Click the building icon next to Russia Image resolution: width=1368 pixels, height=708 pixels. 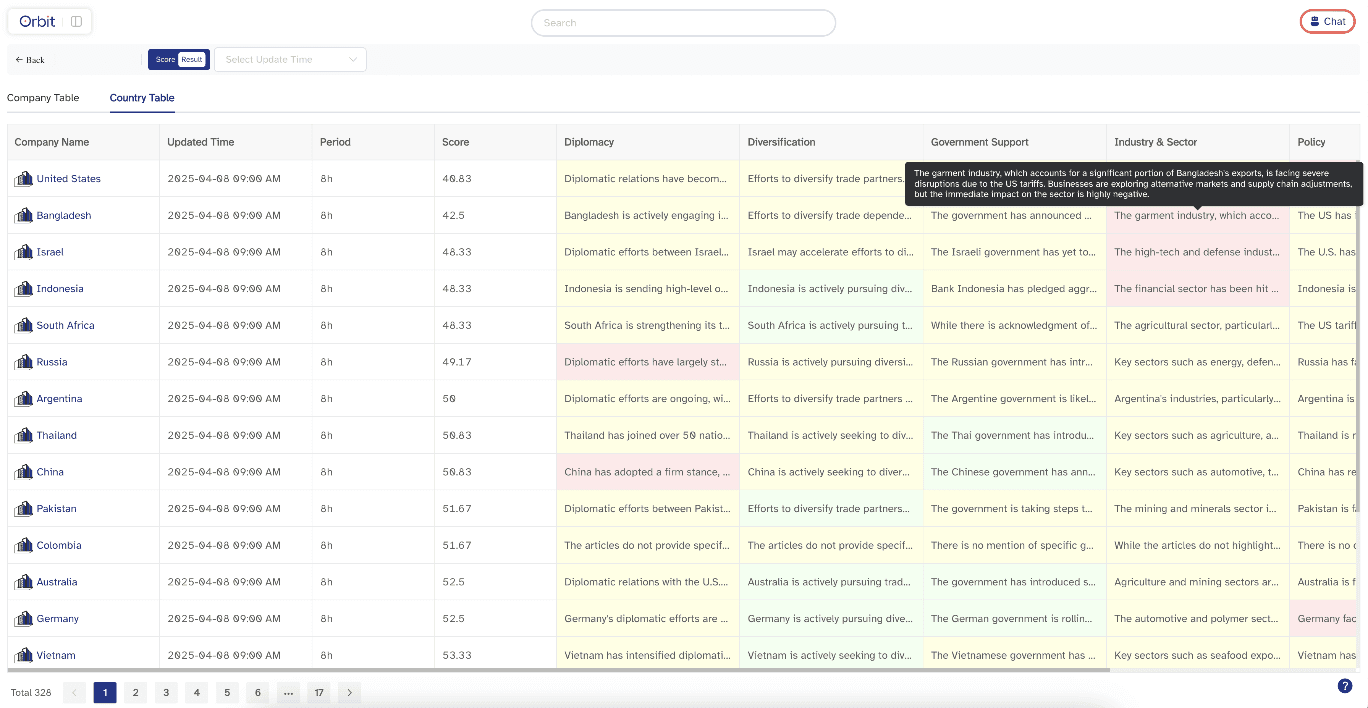click(x=23, y=362)
